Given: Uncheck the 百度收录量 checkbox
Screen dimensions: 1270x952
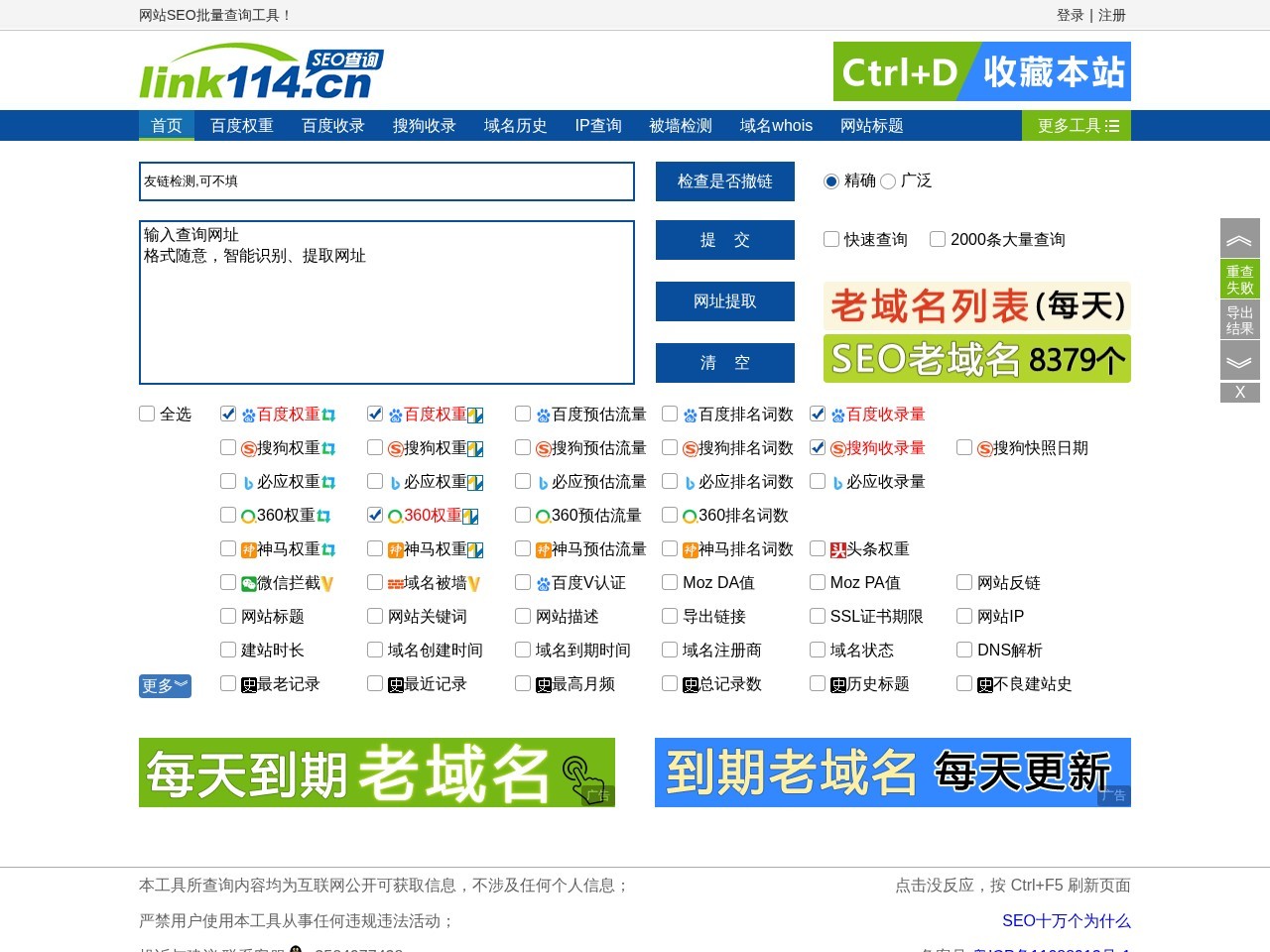Looking at the screenshot, I should [818, 414].
